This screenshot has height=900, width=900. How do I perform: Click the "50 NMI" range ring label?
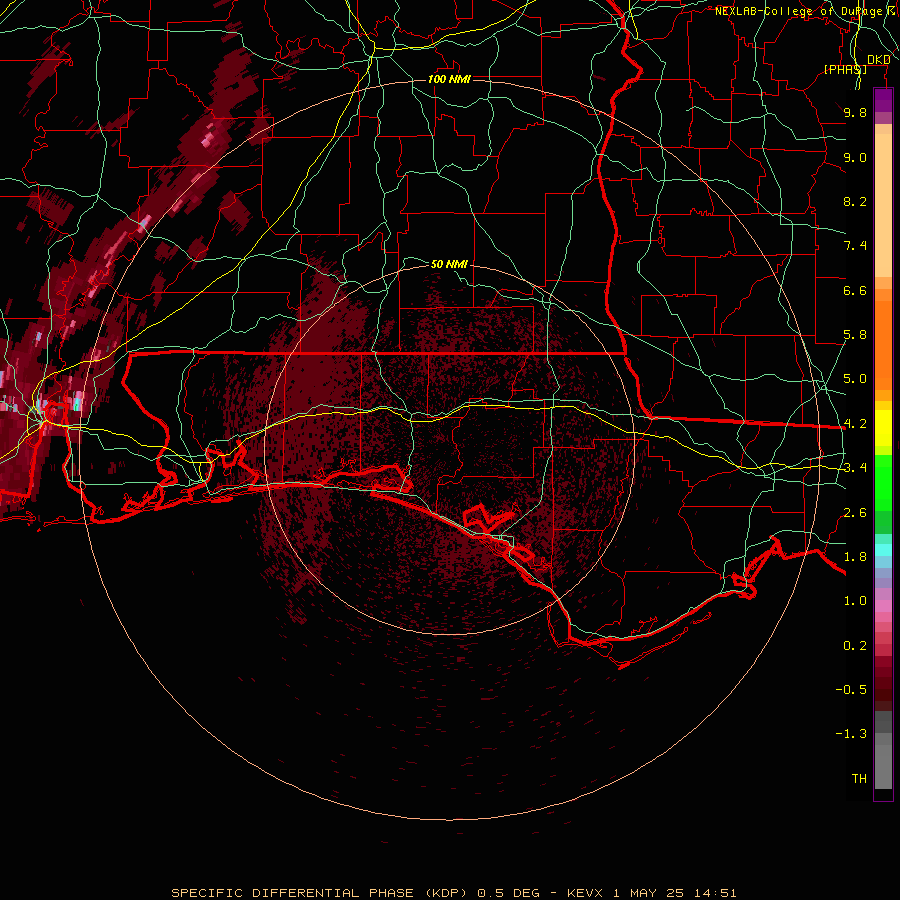coord(449,264)
